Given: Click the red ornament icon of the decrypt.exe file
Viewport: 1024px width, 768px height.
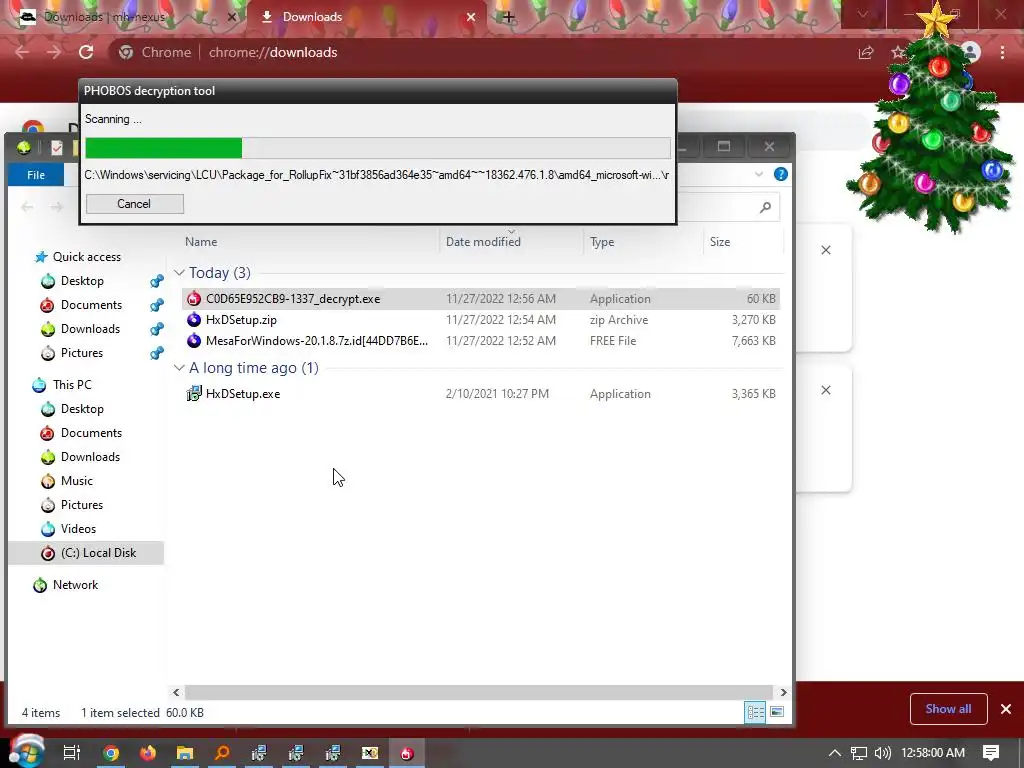Looking at the screenshot, I should (x=194, y=298).
